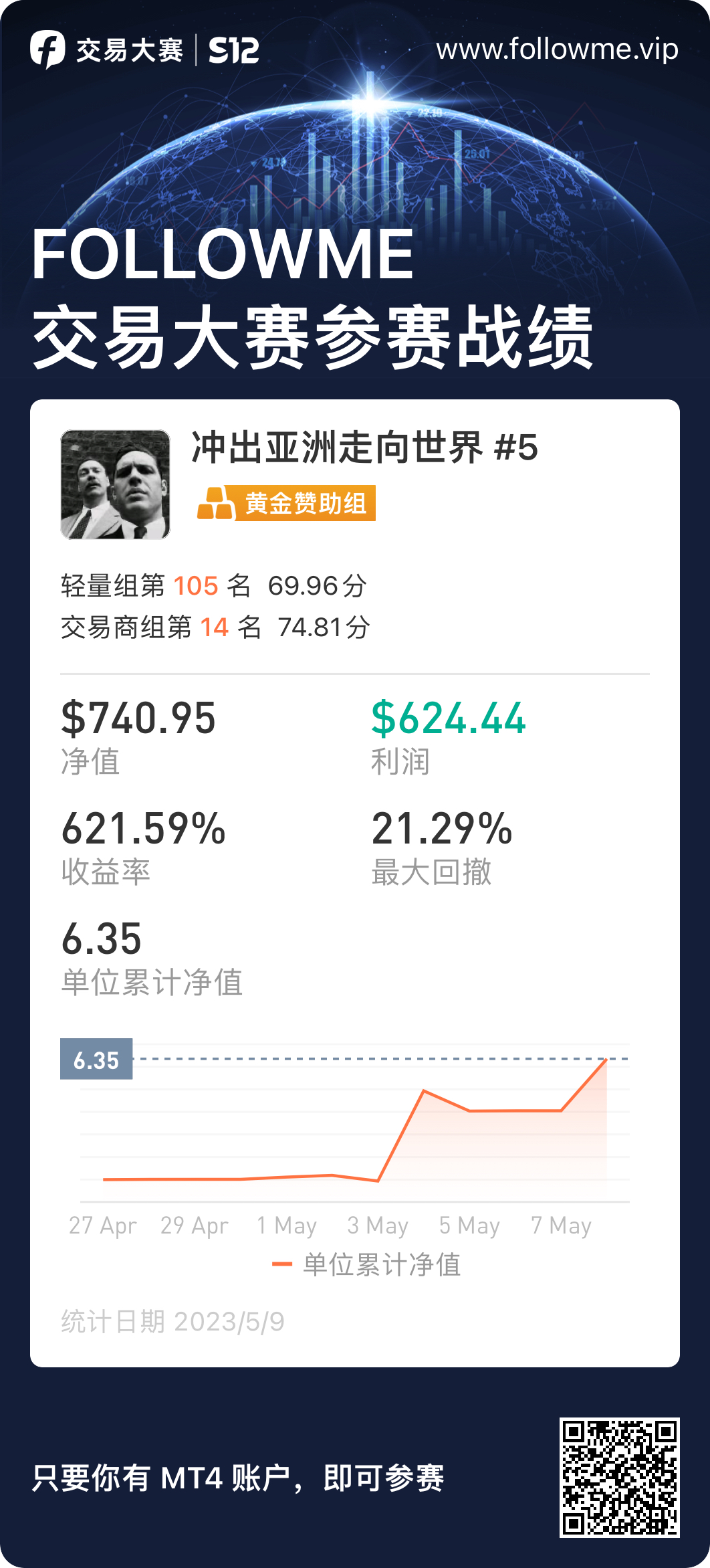Open the www.followme.vip link
Image resolution: width=710 pixels, height=1568 pixels.
click(x=557, y=49)
